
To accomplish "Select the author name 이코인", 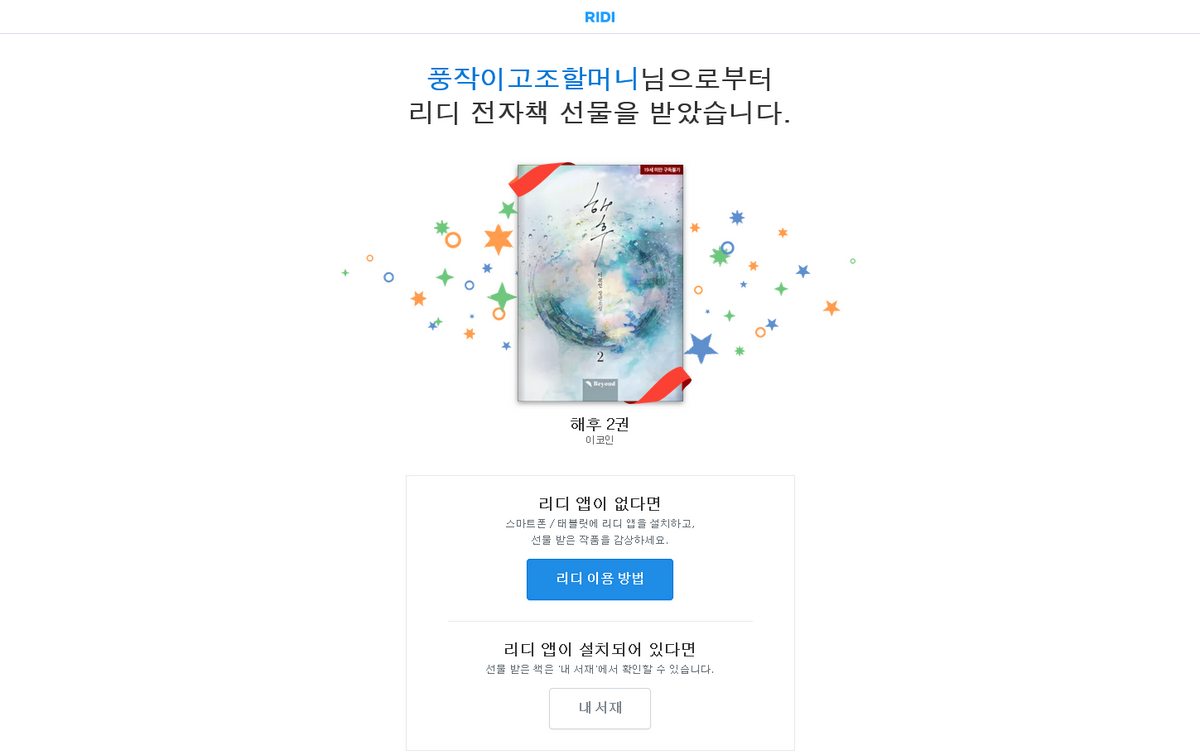I will coord(600,440).
